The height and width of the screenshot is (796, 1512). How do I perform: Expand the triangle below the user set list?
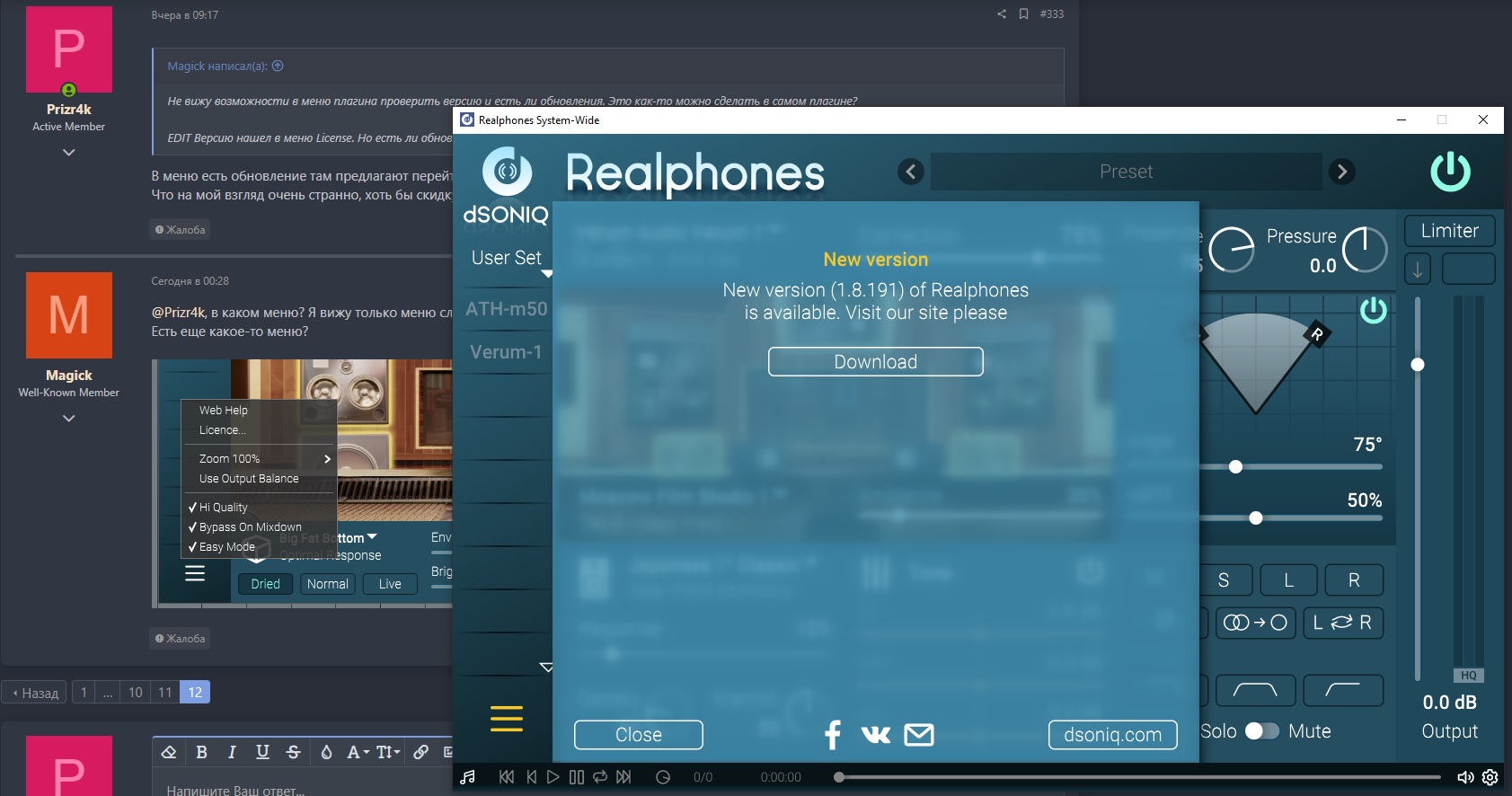coord(546,668)
